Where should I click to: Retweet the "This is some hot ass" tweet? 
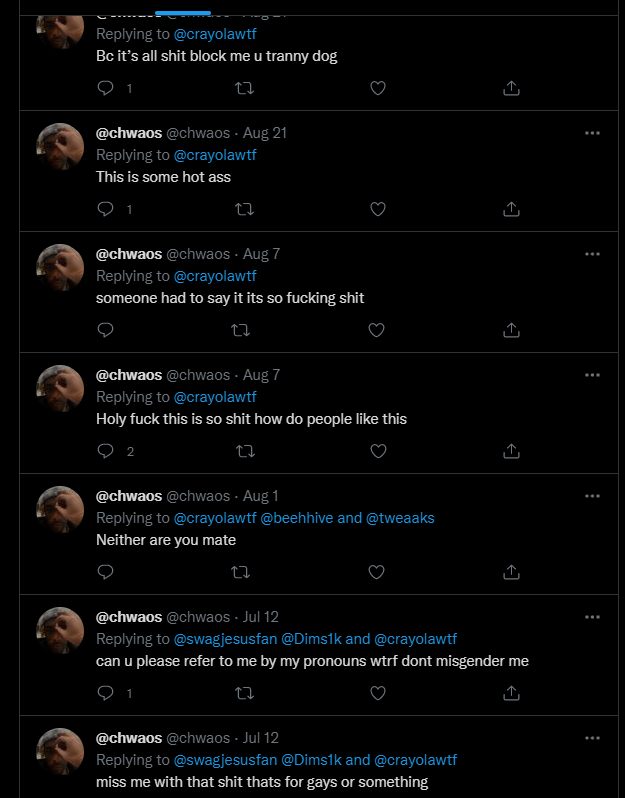(243, 209)
